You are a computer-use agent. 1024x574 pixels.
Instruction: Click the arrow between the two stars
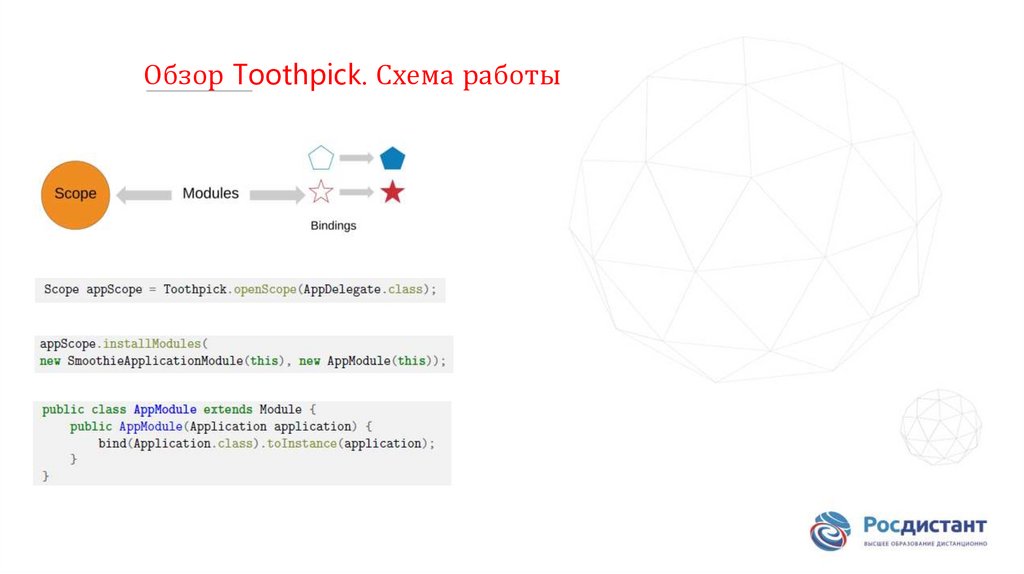357,192
